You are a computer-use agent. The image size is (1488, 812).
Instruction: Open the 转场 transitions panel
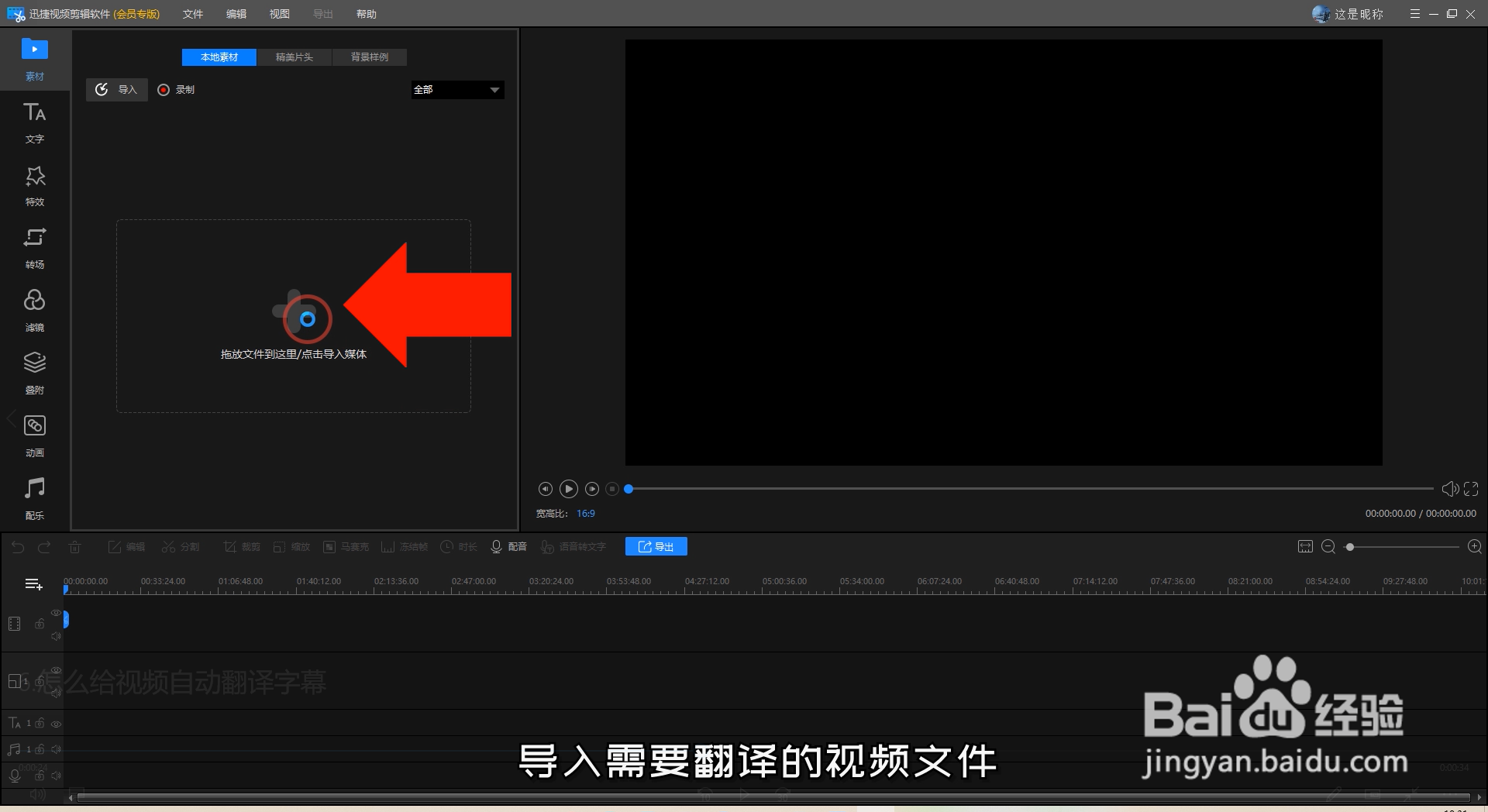pos(34,248)
